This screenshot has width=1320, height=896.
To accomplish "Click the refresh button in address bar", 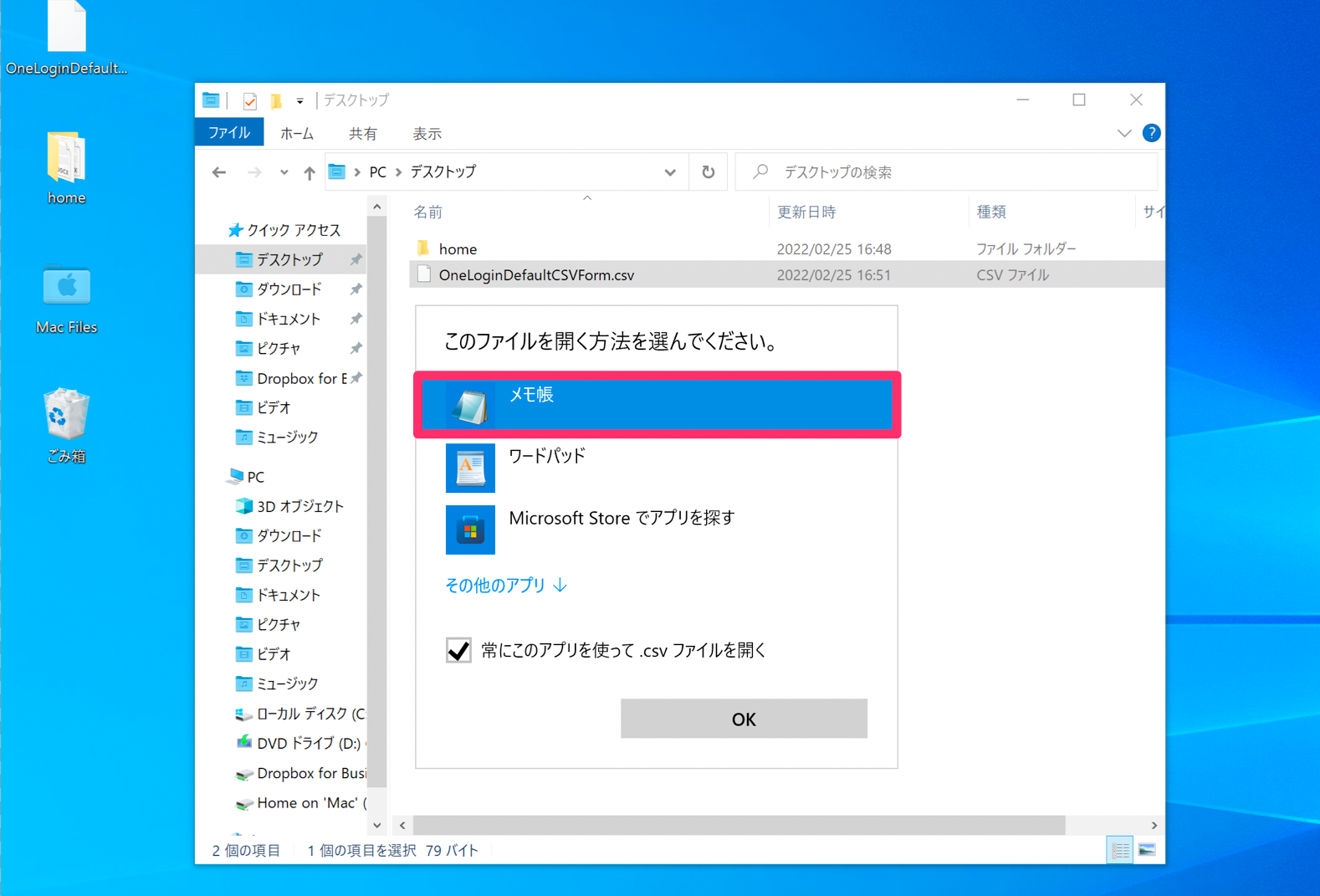I will (709, 172).
